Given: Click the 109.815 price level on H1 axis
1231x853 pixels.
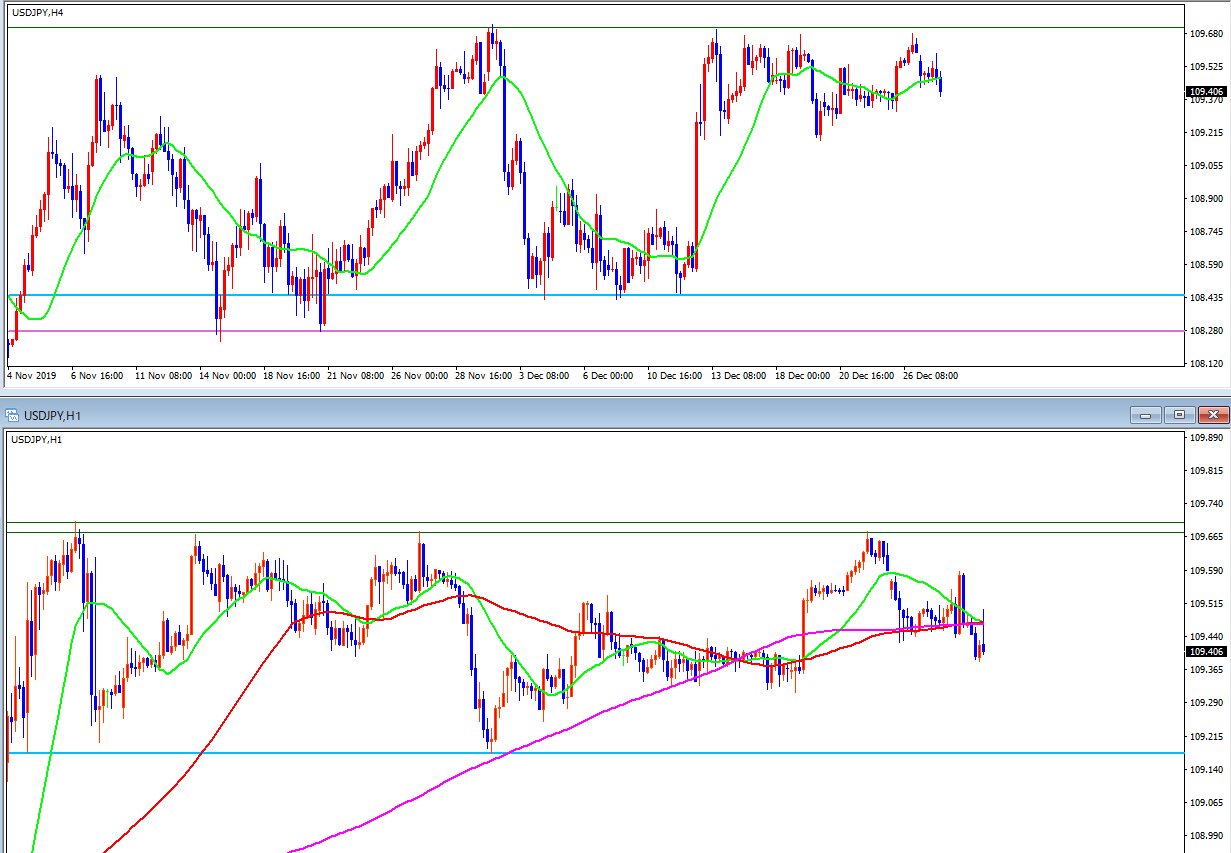Looking at the screenshot, I should click(1207, 471).
